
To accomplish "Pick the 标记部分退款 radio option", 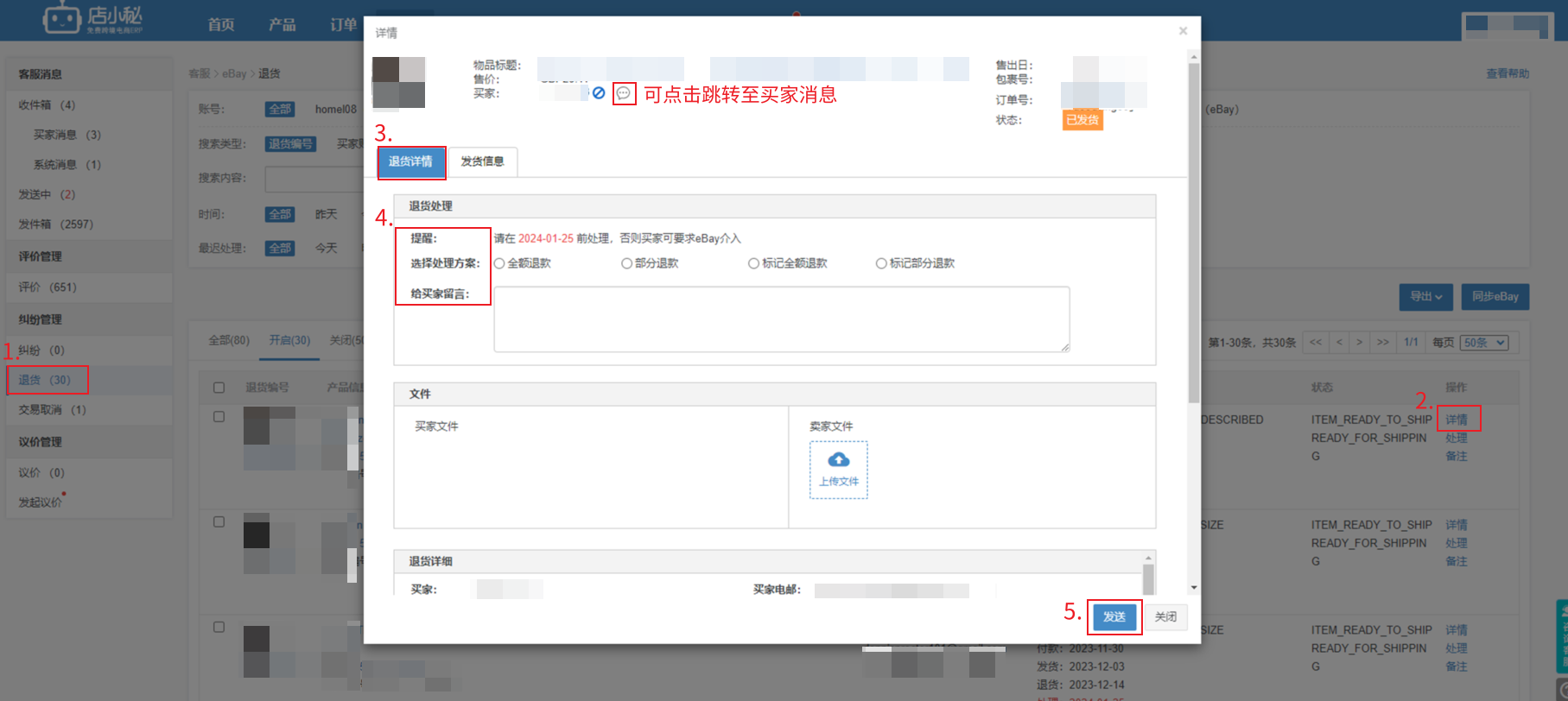I will pos(881,263).
